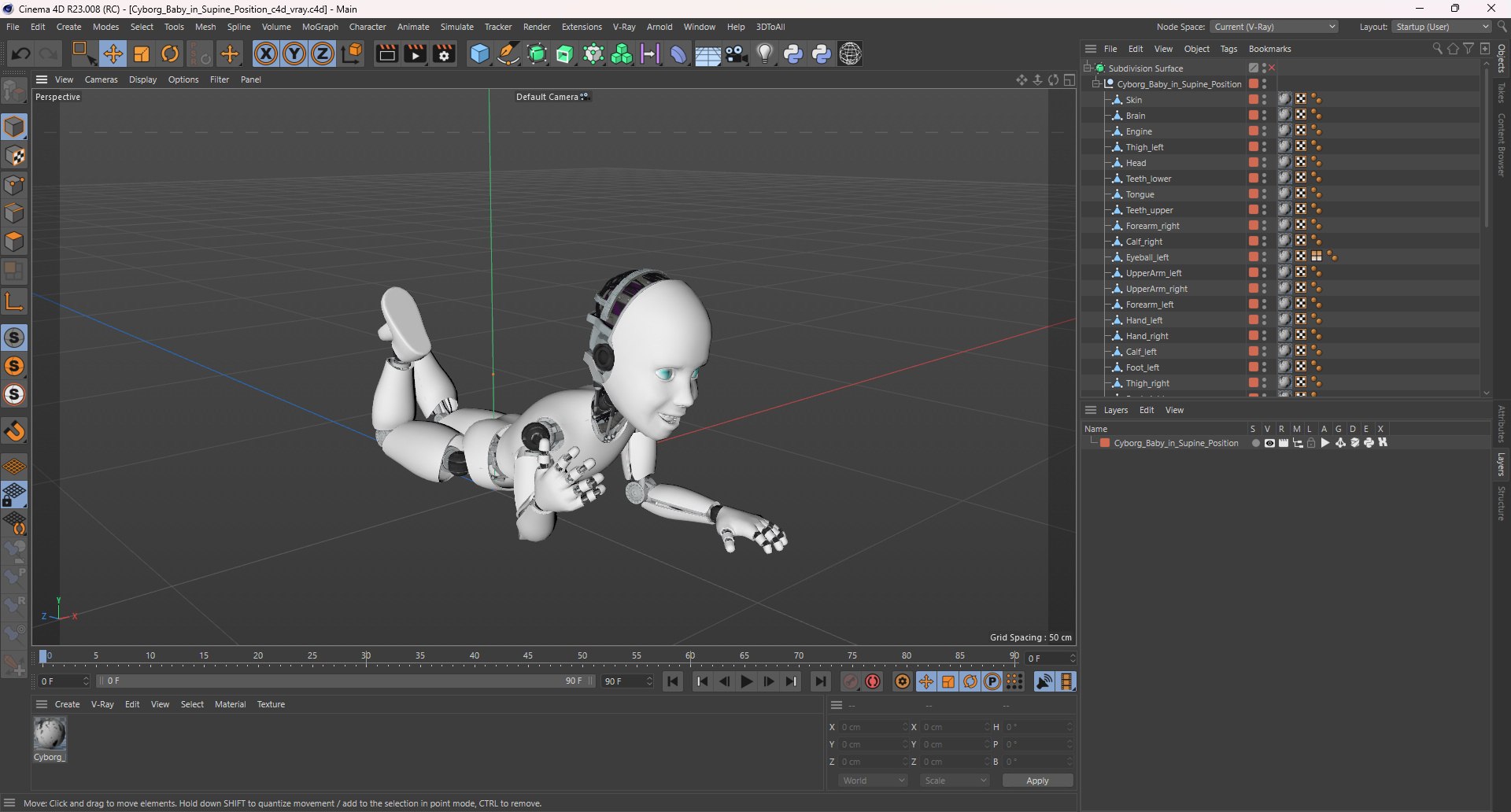
Task: Select the Rotate tool icon
Action: 170,54
